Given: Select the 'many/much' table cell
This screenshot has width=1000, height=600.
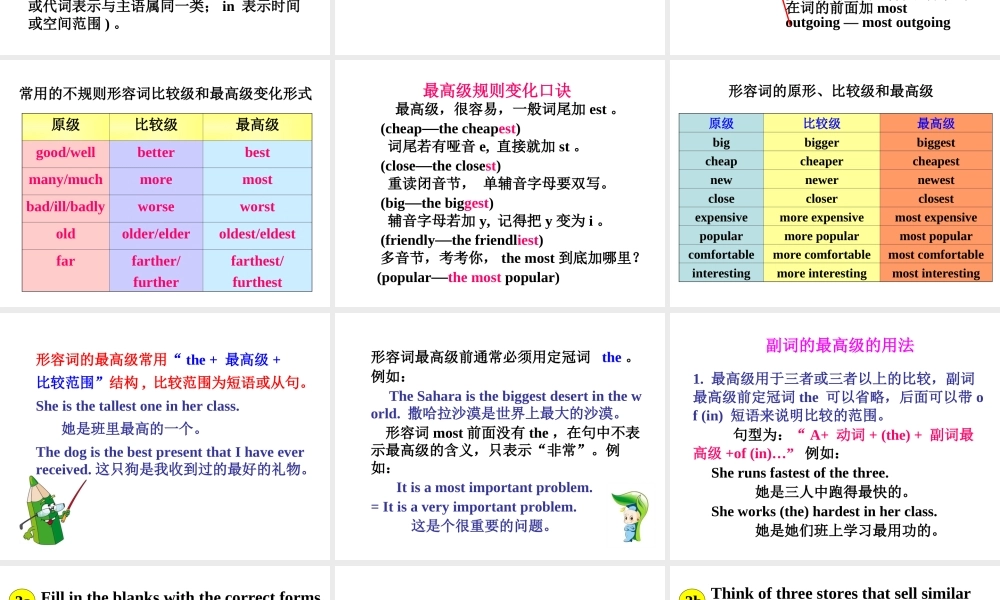Looking at the screenshot, I should pos(66,181).
